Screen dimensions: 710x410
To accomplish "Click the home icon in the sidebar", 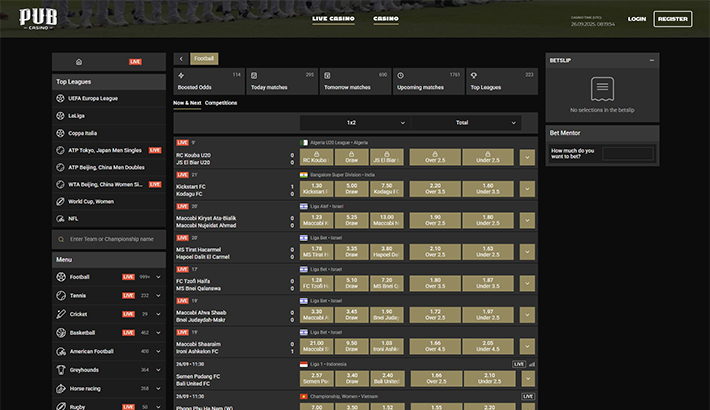I will pyautogui.click(x=79, y=62).
